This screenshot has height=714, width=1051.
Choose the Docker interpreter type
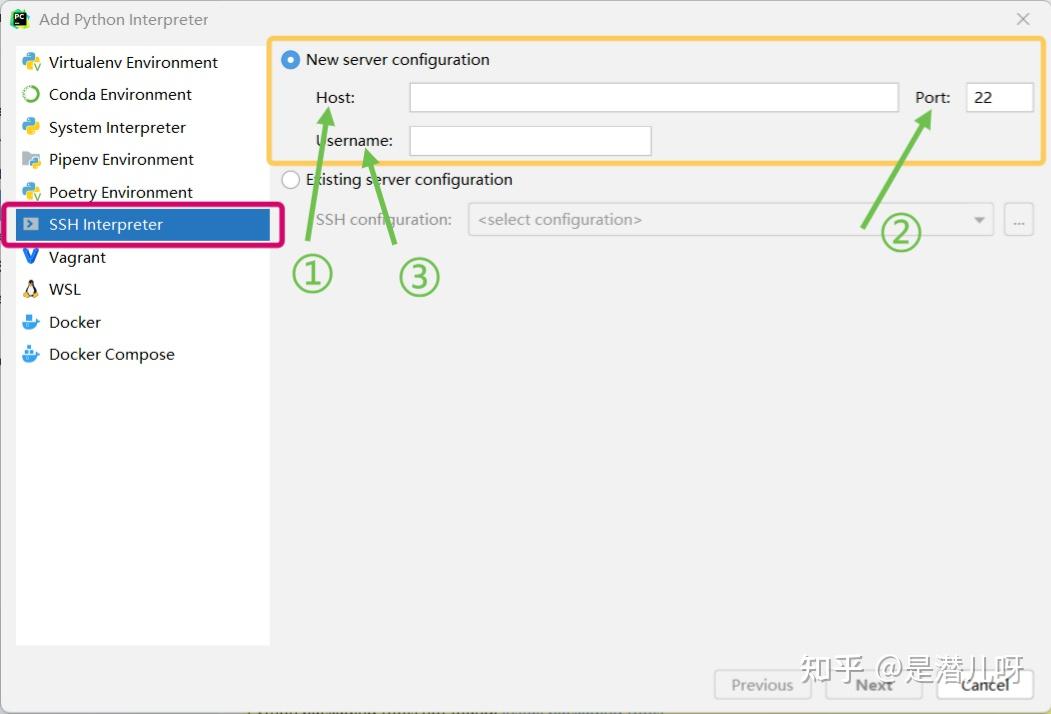[x=72, y=322]
